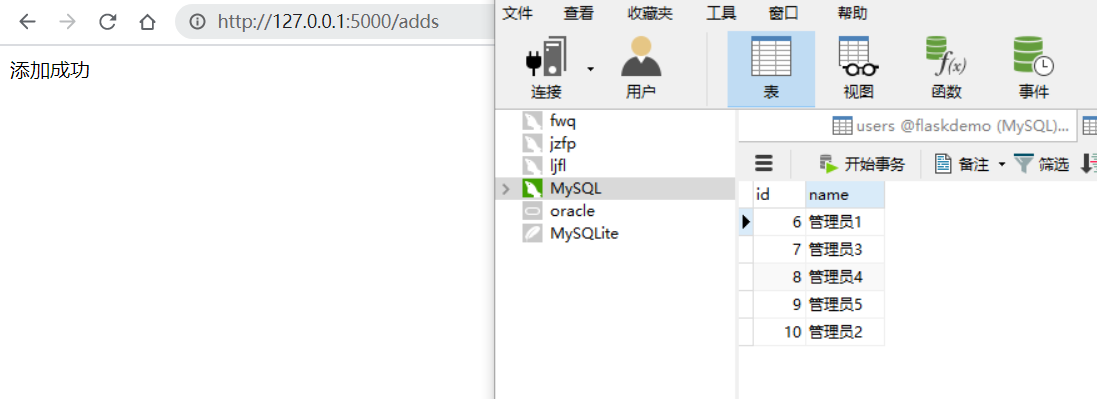Click the cell 管理员2

845,331
